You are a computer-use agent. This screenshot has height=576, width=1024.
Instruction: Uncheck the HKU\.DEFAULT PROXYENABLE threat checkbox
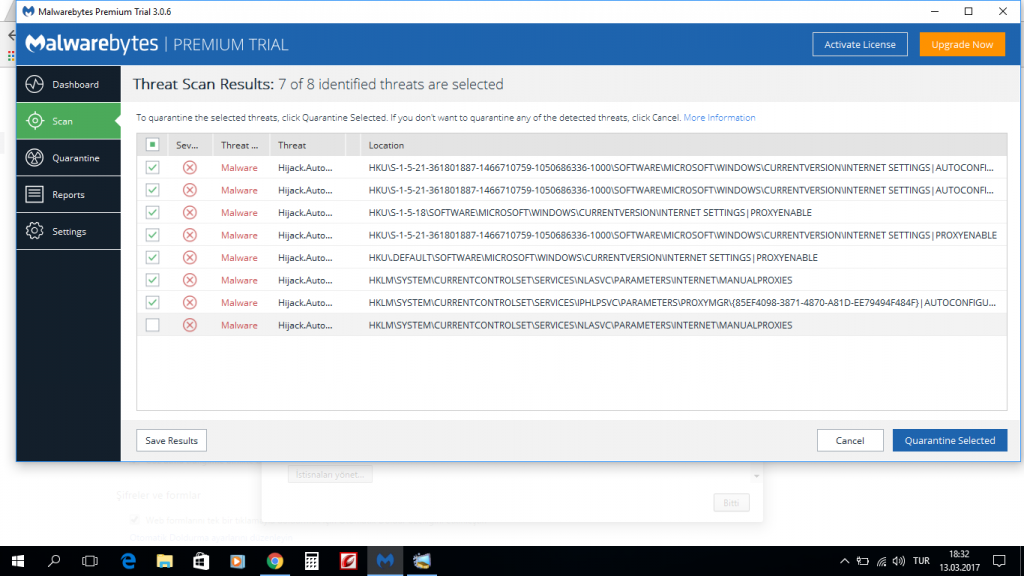click(x=152, y=257)
